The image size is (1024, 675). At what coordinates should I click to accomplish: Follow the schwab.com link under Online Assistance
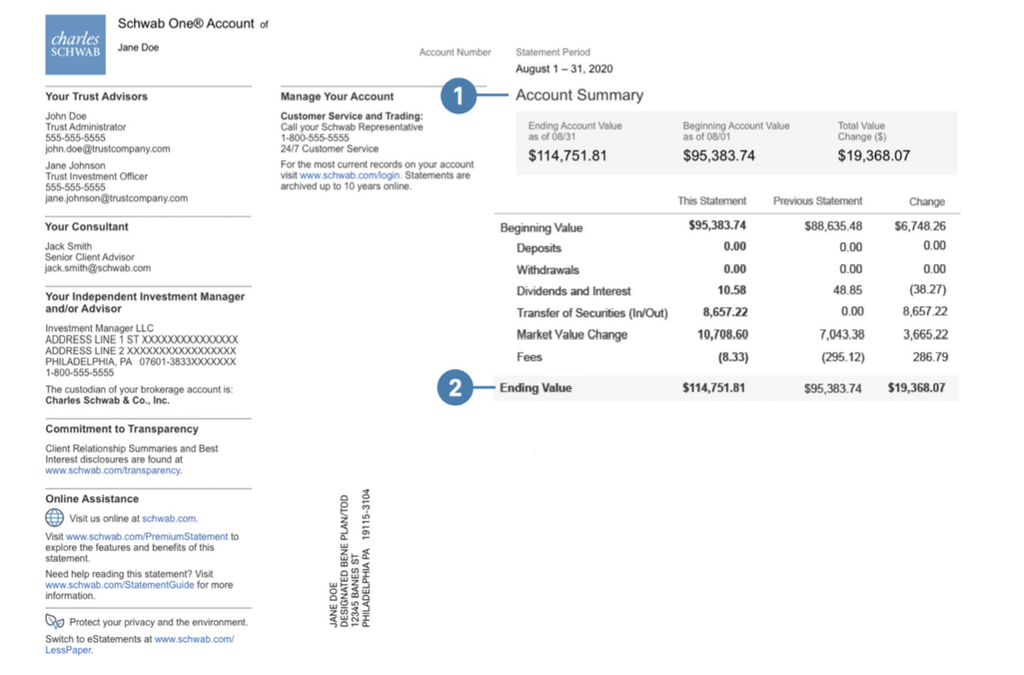click(170, 518)
